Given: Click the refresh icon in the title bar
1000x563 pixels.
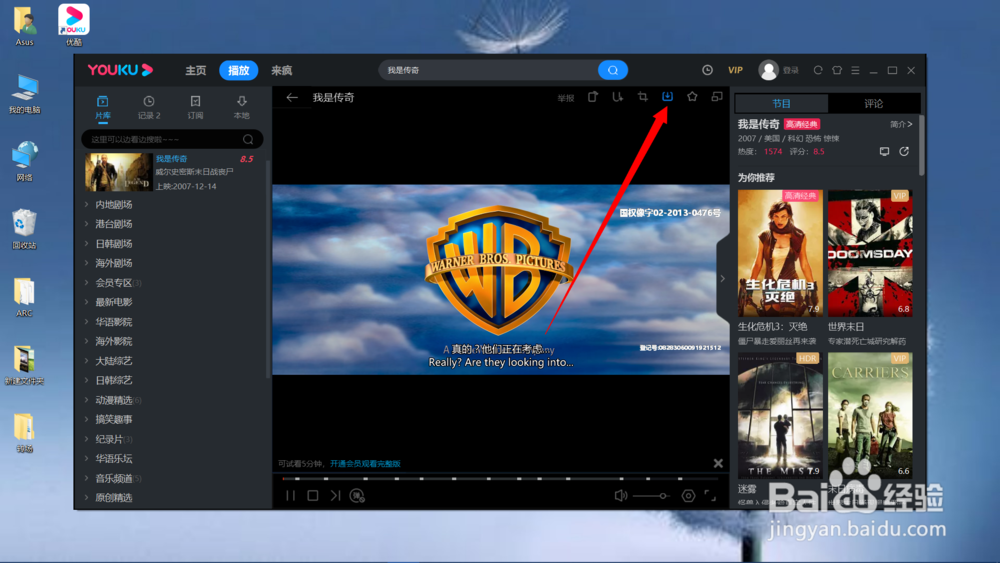Looking at the screenshot, I should click(x=818, y=70).
